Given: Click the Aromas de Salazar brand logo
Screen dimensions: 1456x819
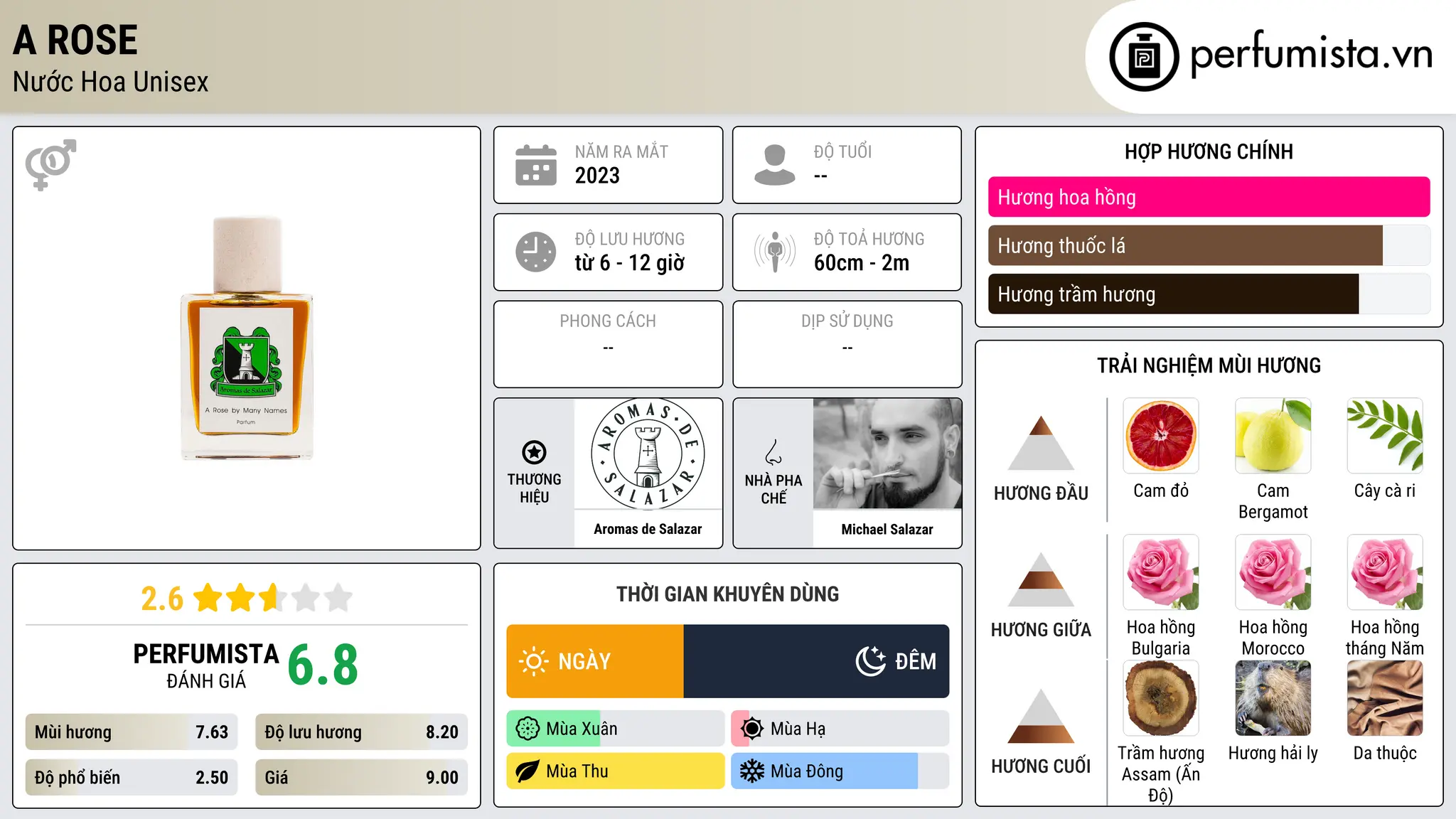Looking at the screenshot, I should click(648, 454).
